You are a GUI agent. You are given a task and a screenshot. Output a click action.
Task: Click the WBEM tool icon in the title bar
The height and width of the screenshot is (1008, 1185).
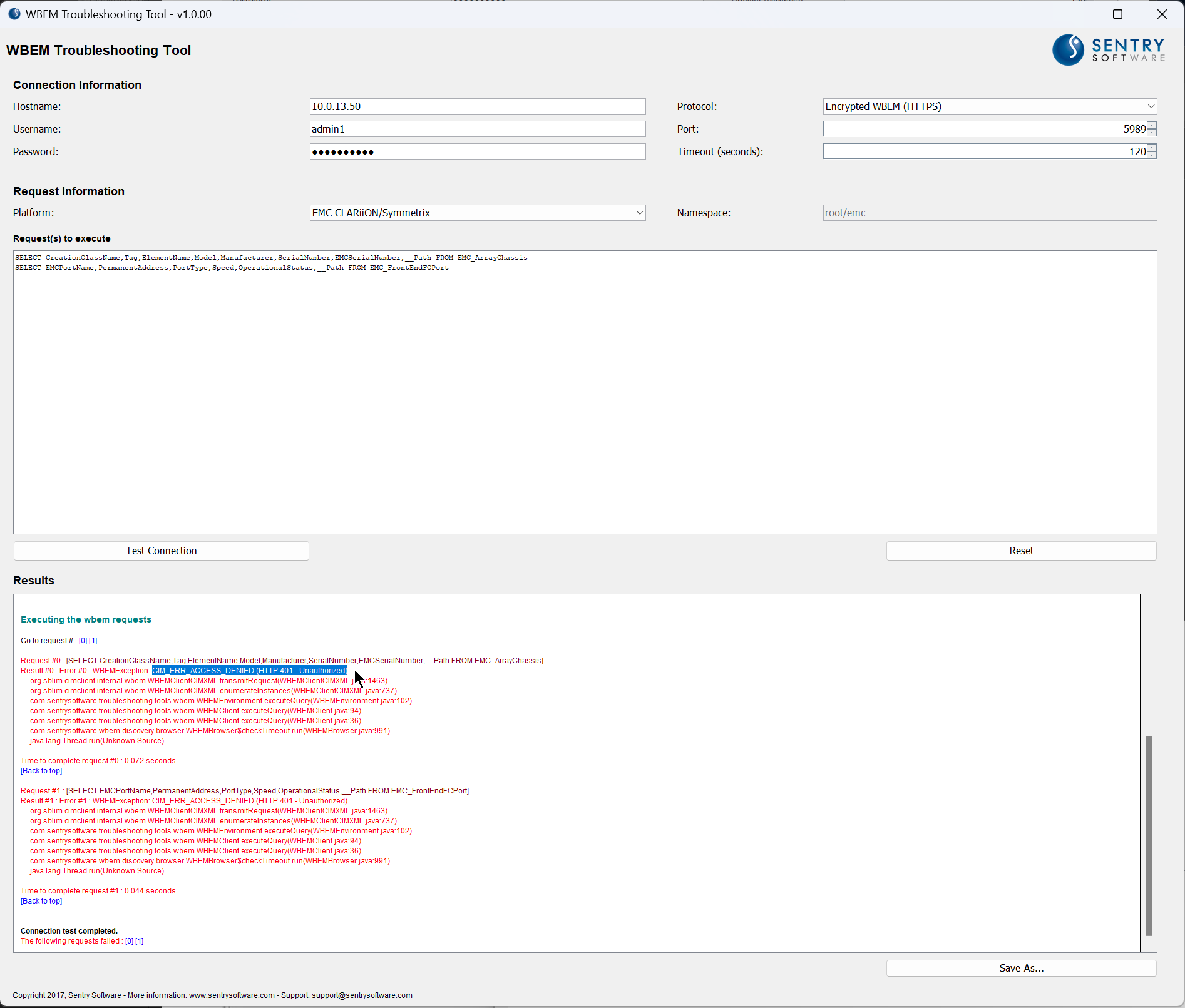tap(14, 13)
